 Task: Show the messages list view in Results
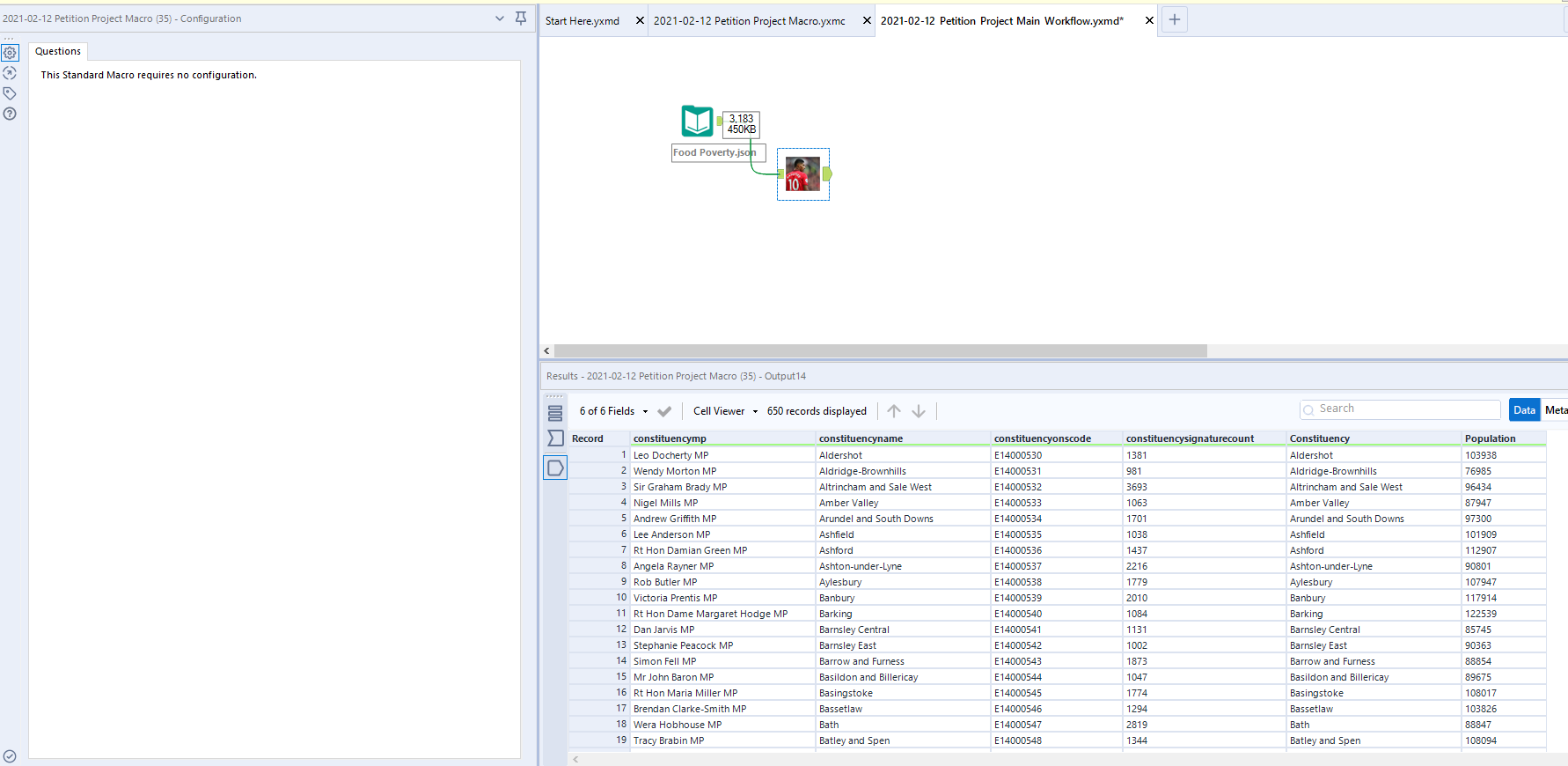coord(555,413)
